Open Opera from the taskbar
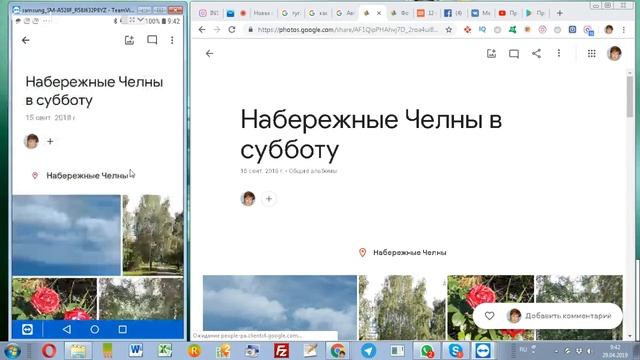 click(49, 351)
